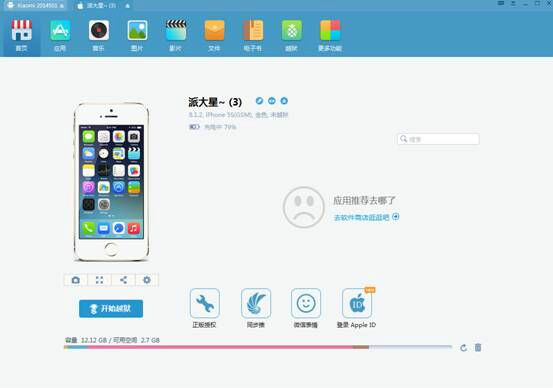Screen dimensions: 553x388
Task: Click the third round blue icon beside device name
Action: (x=284, y=101)
